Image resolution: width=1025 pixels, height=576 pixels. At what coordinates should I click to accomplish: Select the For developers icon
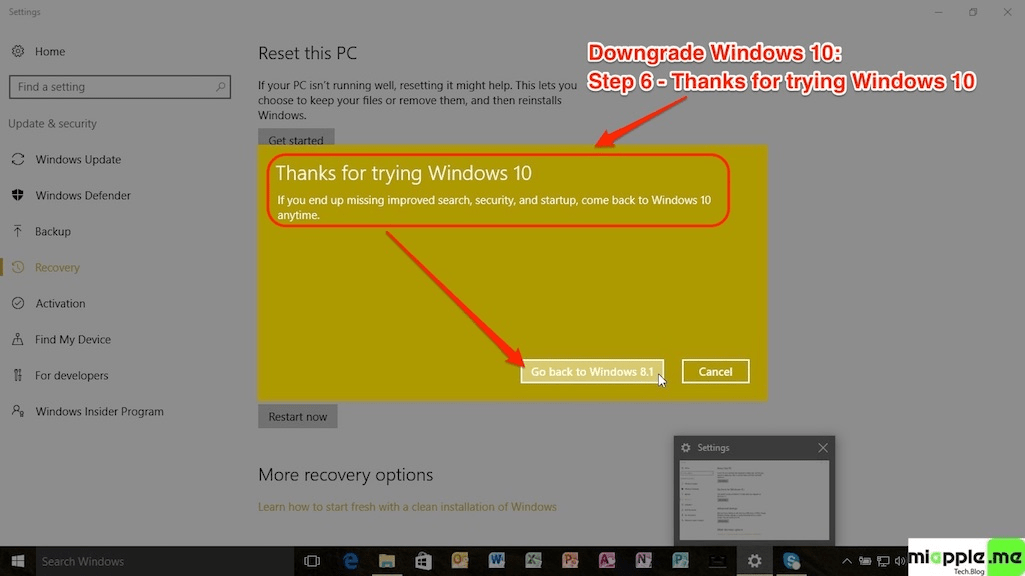pyautogui.click(x=17, y=375)
